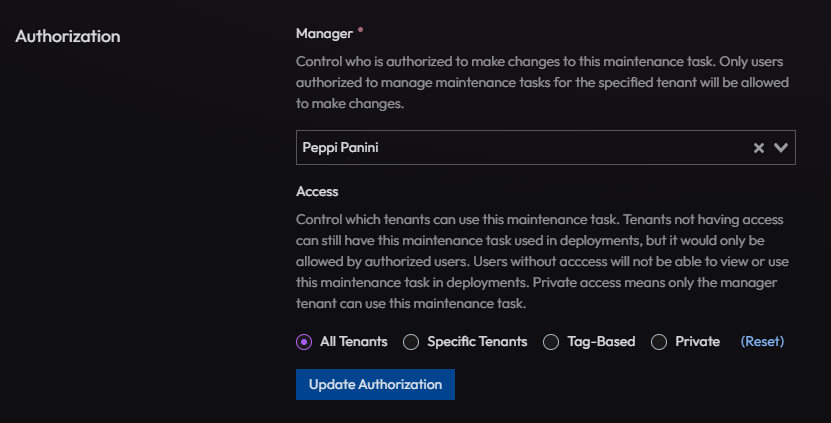Click the Authorization section heading
Viewport: 831px width, 423px height.
point(68,36)
